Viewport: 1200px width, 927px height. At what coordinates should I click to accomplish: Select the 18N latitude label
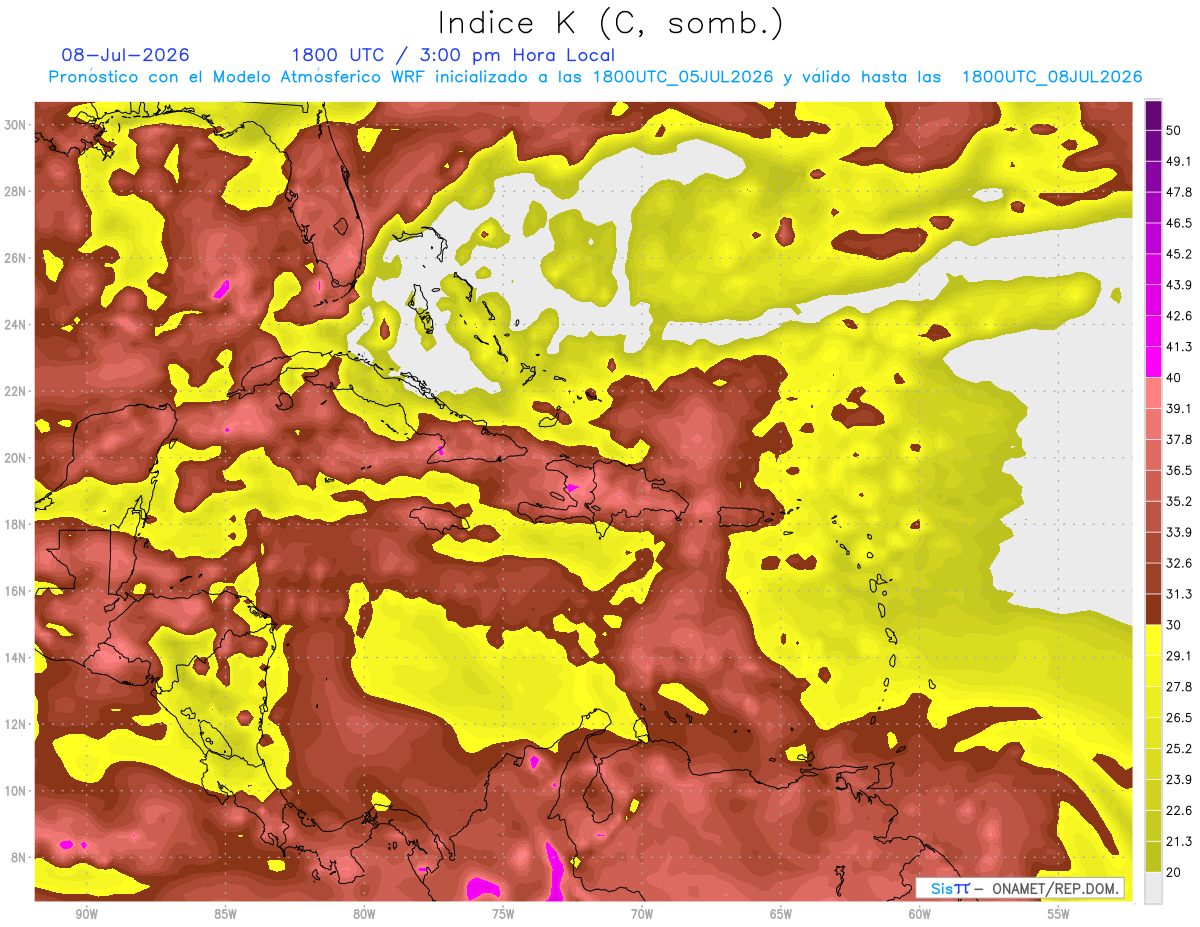pyautogui.click(x=16, y=524)
